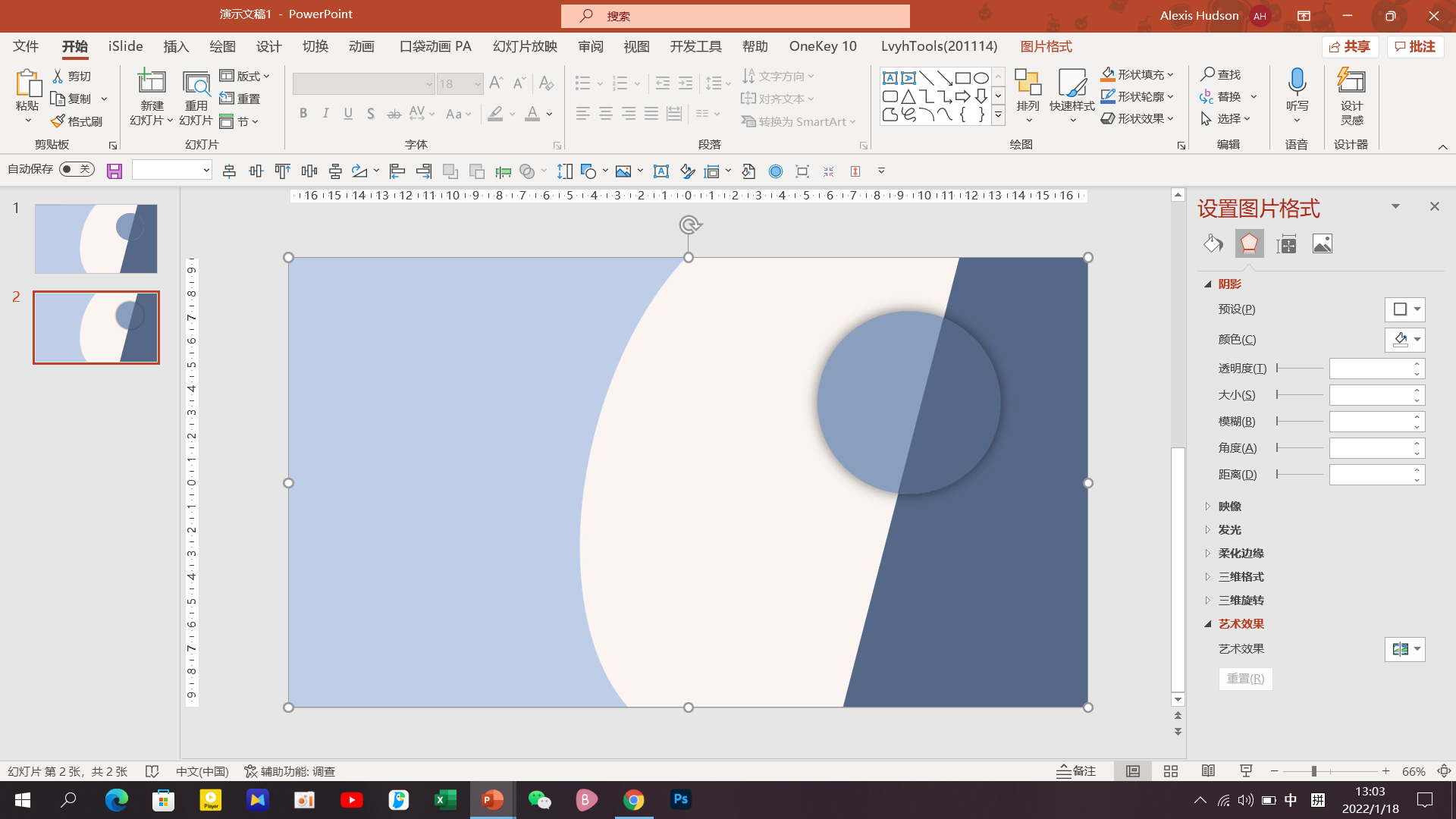The image size is (1456, 819).
Task: Switch to the Picture pane icon
Action: (x=1322, y=243)
